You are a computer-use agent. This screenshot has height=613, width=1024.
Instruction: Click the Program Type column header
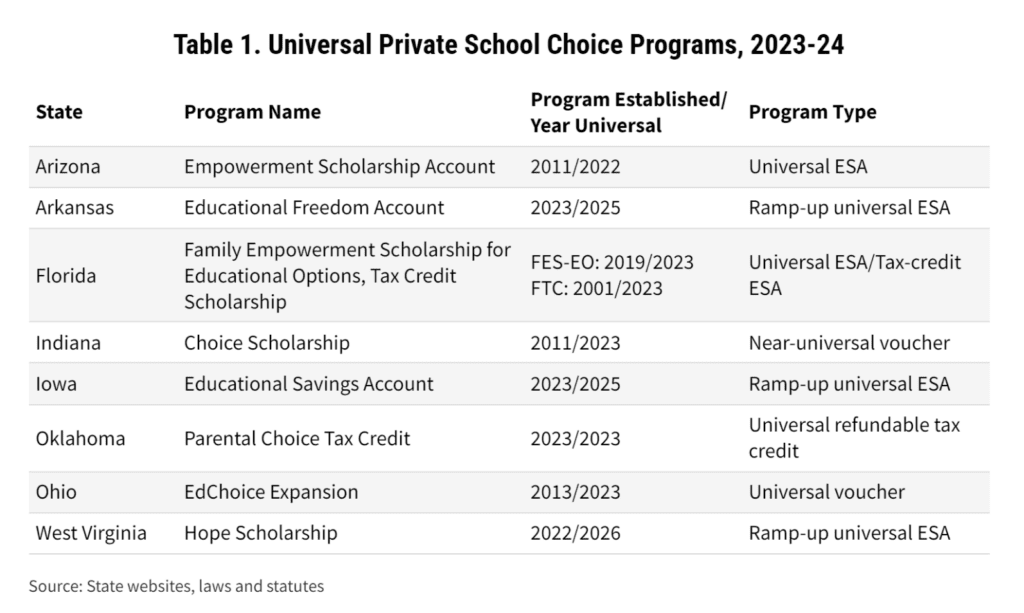pyautogui.click(x=812, y=112)
